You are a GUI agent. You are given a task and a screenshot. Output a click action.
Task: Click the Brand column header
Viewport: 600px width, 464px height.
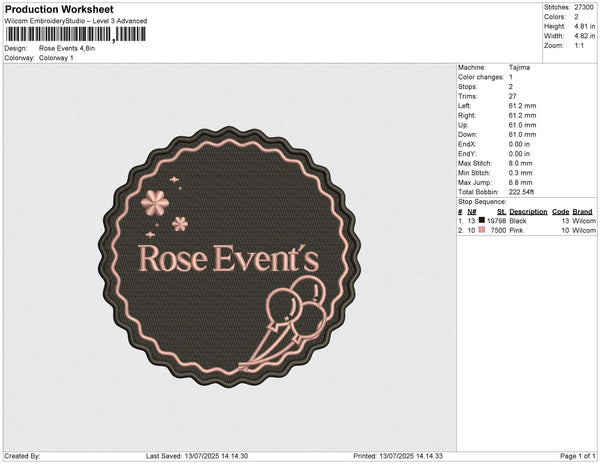(x=583, y=212)
